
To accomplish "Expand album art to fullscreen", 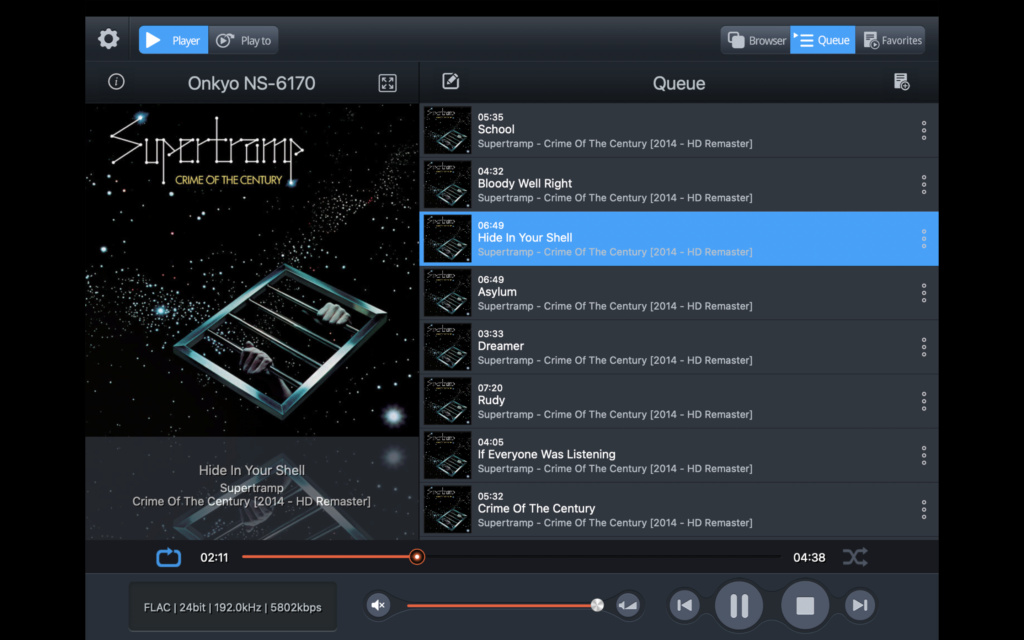I will [x=387, y=83].
